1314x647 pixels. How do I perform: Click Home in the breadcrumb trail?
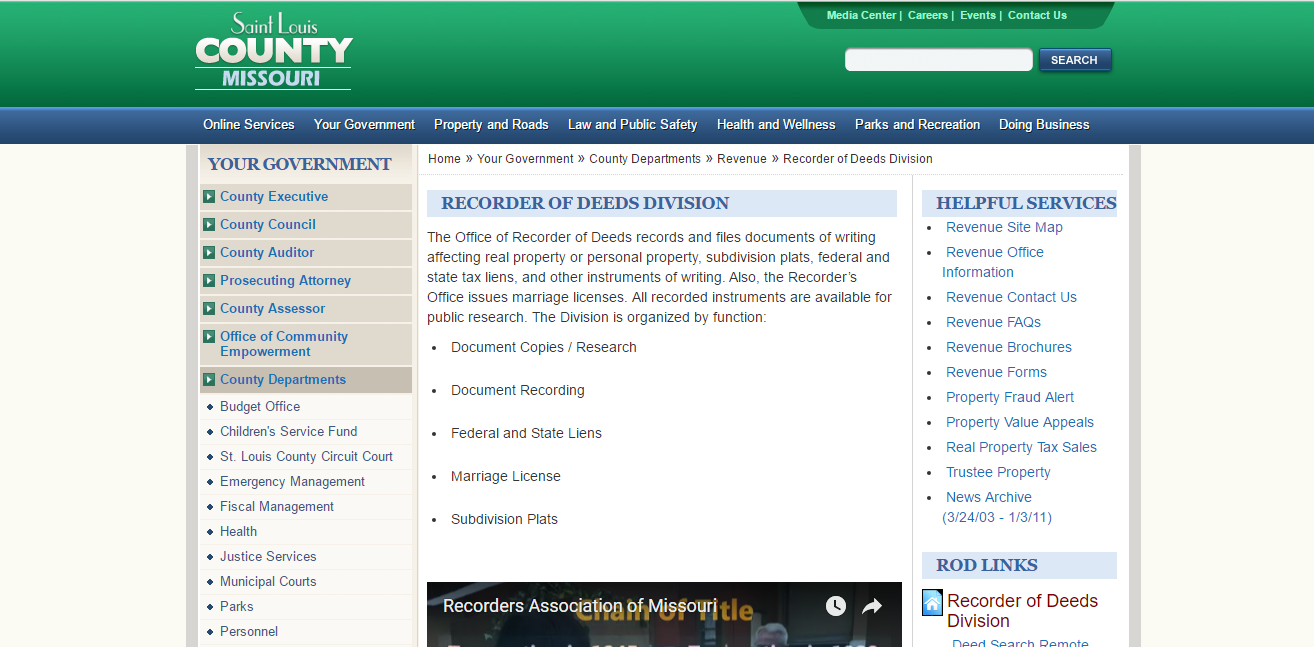click(x=444, y=158)
